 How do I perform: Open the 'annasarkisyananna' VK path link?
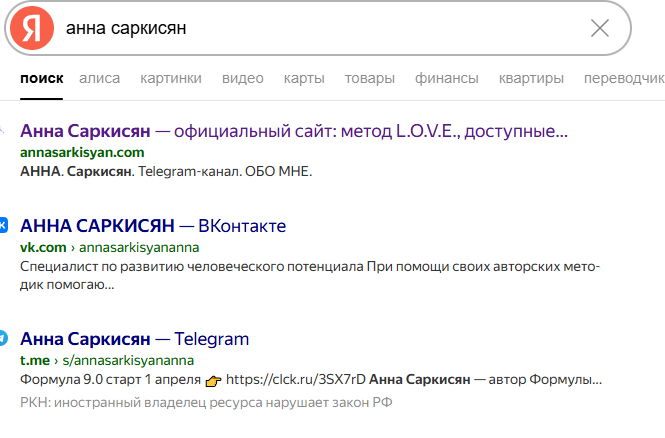[139, 248]
